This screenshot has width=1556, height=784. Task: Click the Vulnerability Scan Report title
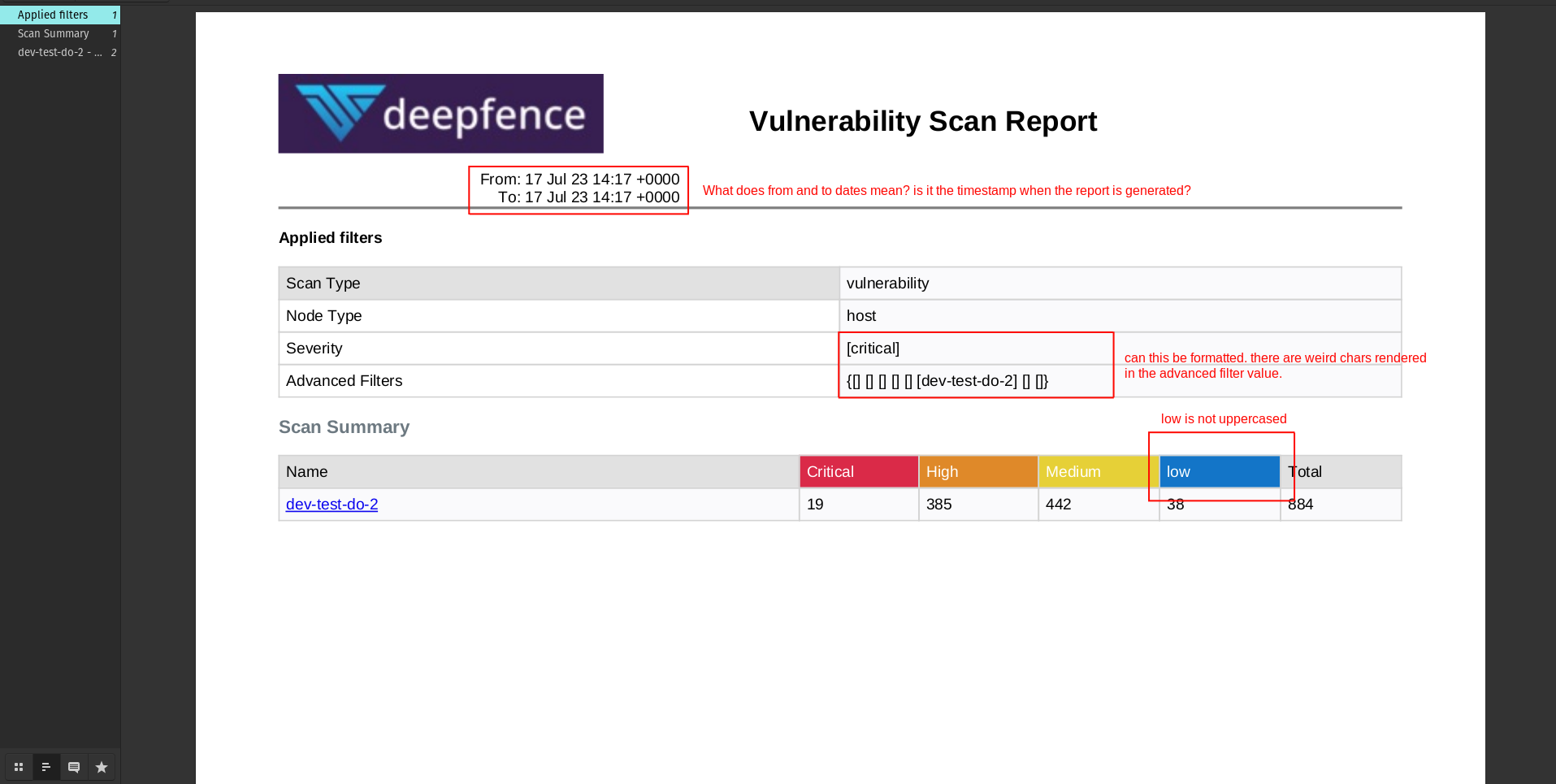[922, 121]
